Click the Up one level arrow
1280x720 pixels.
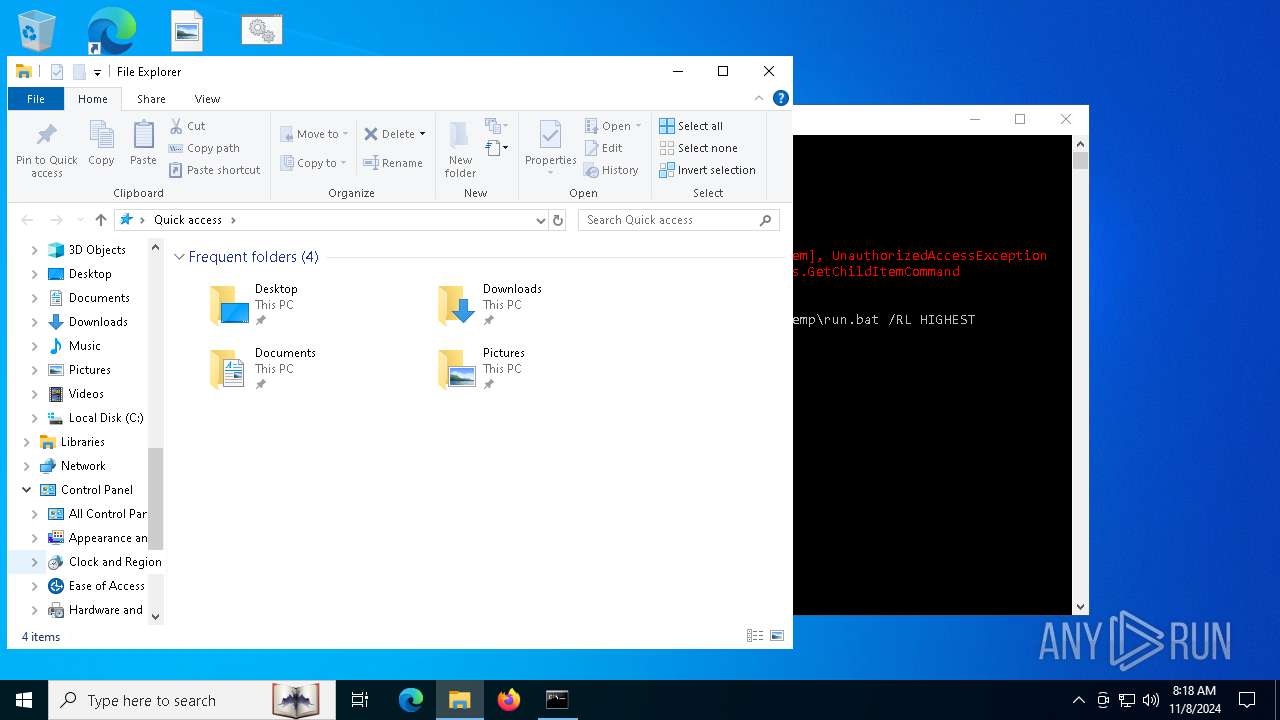pos(101,220)
